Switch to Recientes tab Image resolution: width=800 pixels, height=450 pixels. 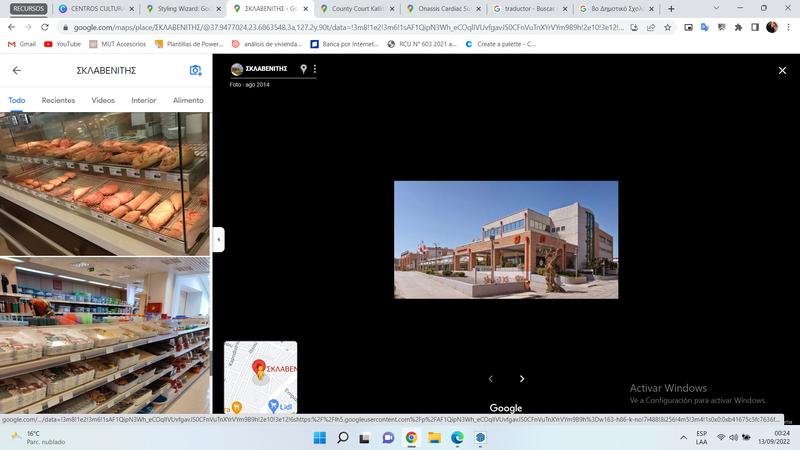tap(58, 100)
